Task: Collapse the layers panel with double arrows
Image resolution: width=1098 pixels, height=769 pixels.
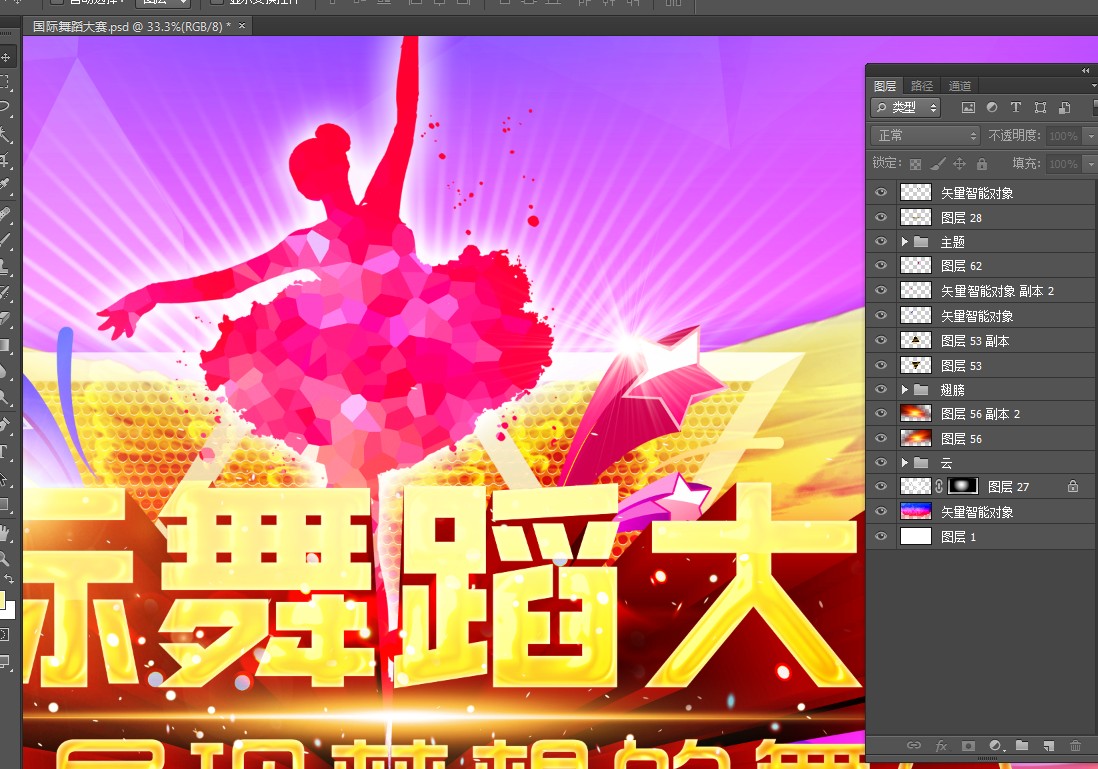Action: (1085, 70)
